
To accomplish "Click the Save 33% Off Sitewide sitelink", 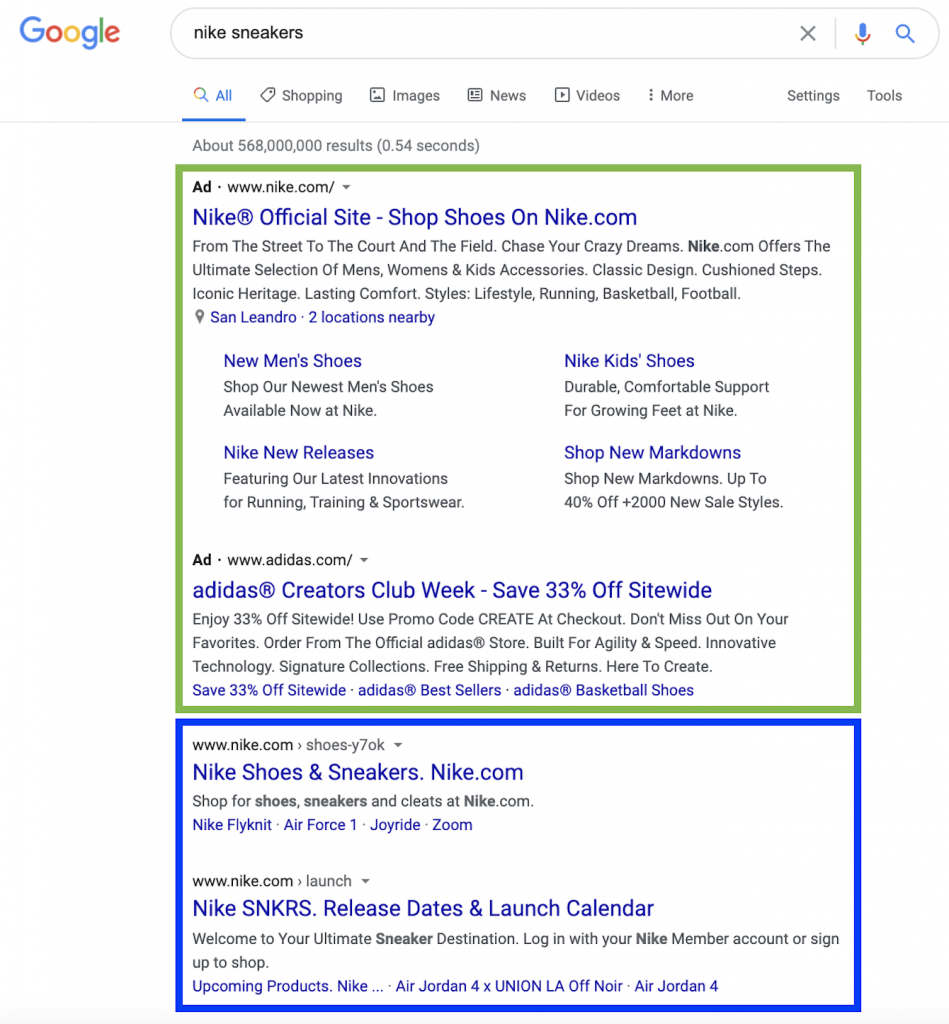I will click(x=269, y=690).
